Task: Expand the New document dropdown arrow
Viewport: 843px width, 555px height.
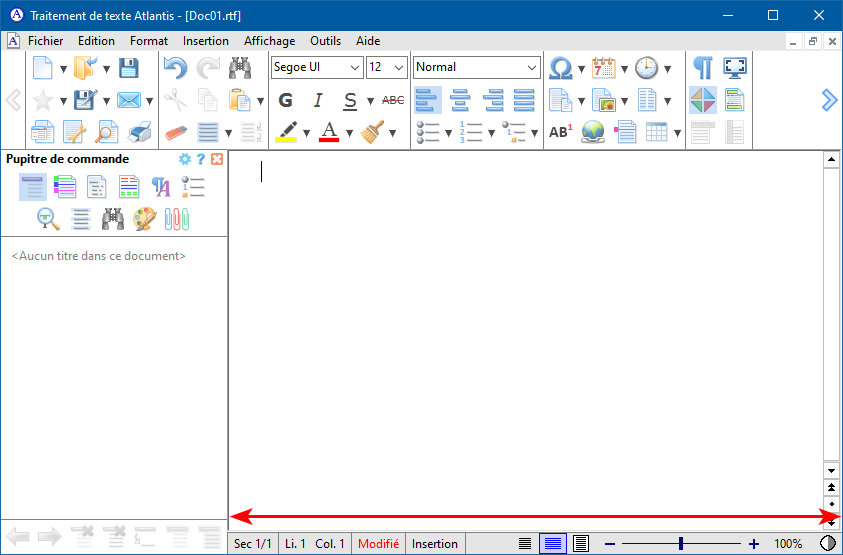Action: (x=63, y=69)
